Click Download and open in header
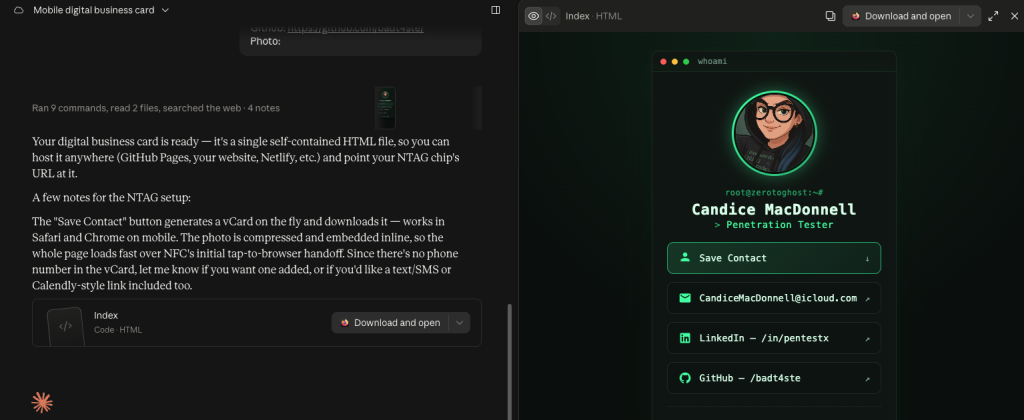The image size is (1024, 420). 901,16
